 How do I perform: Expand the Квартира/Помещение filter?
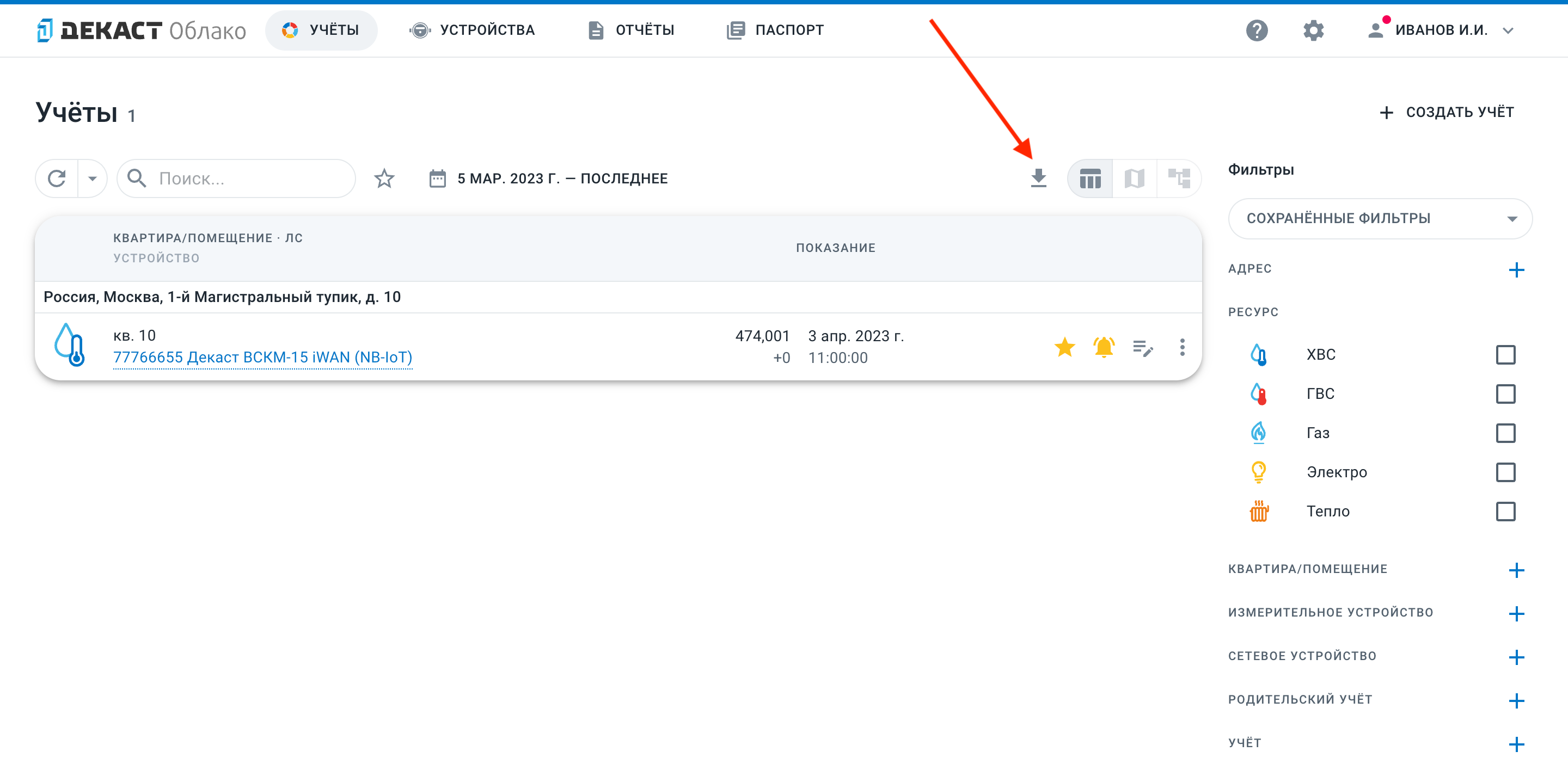click(x=1516, y=570)
